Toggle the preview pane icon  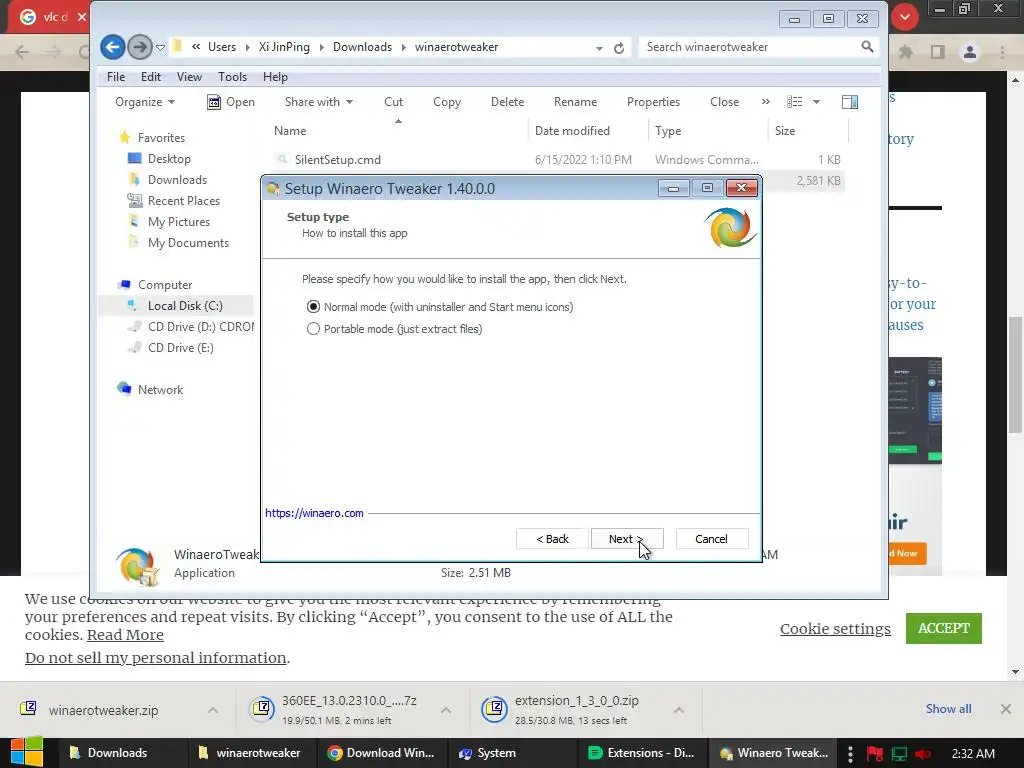850,102
